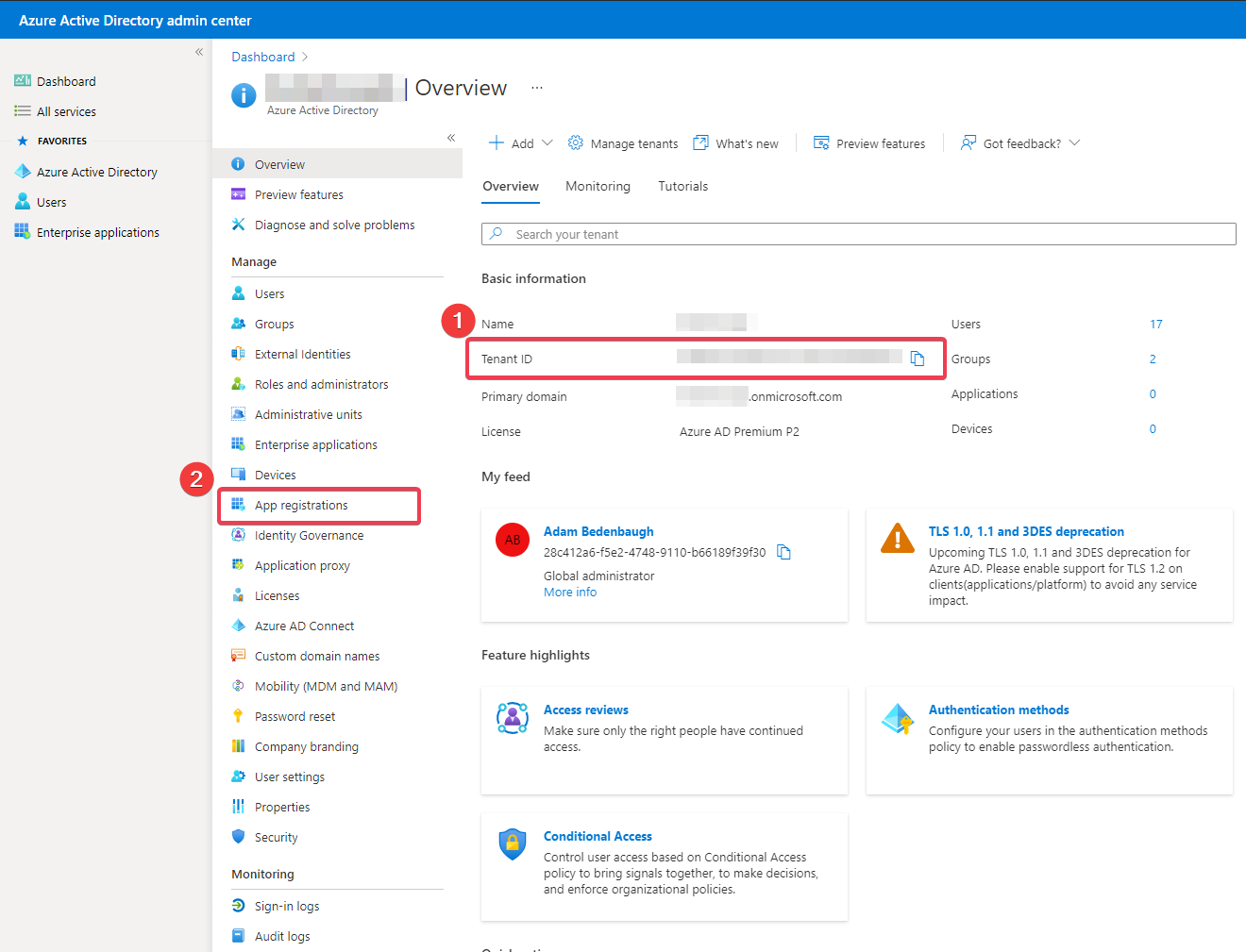
Task: Click More info in My feed
Action: [x=570, y=592]
